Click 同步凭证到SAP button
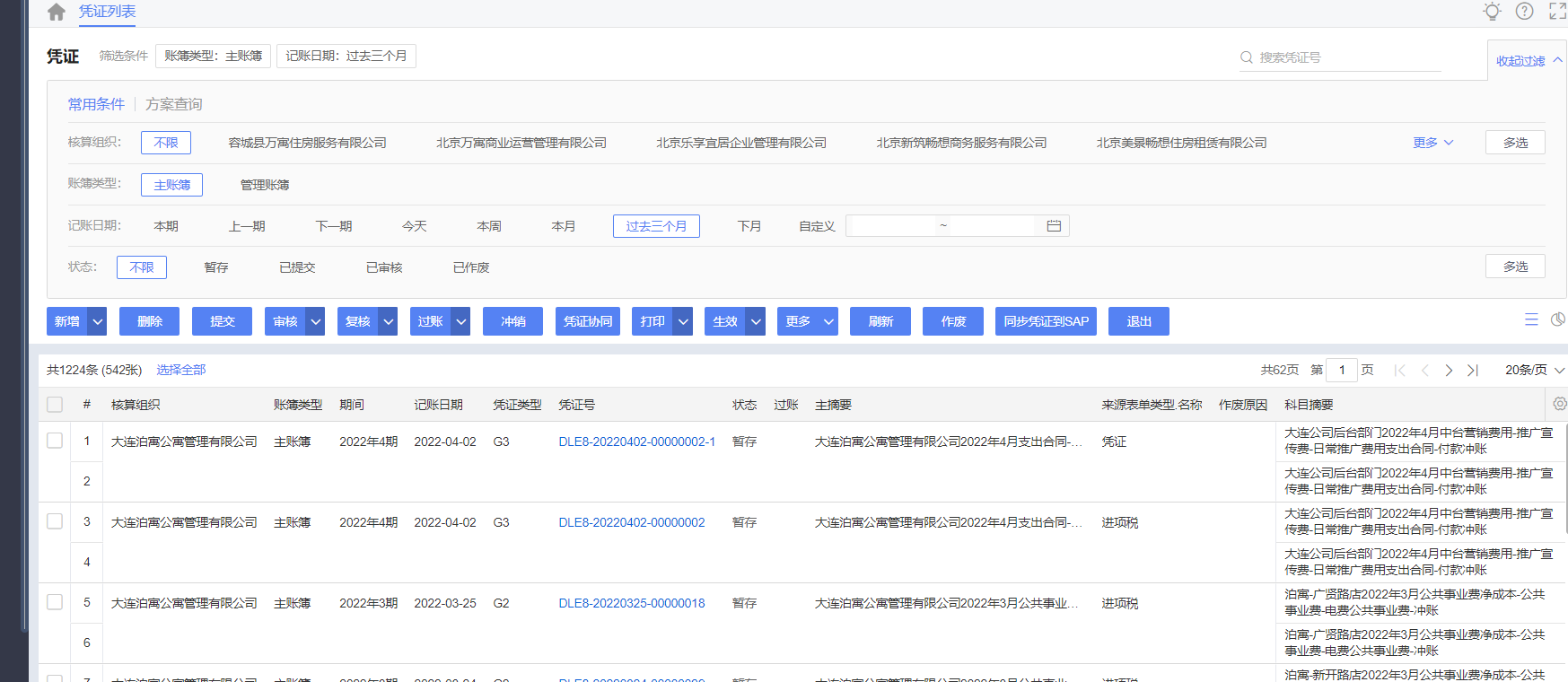This screenshot has height=682, width=1568. (1046, 321)
